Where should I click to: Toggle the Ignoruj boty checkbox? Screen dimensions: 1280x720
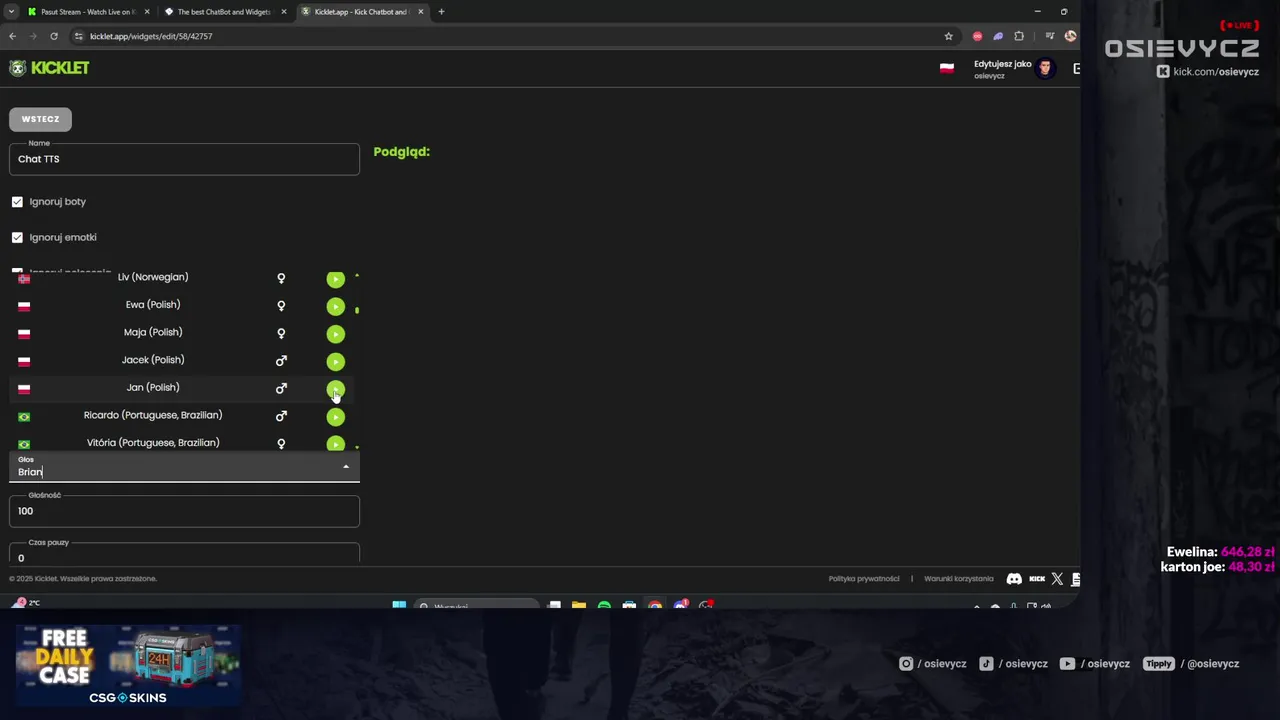click(x=17, y=202)
